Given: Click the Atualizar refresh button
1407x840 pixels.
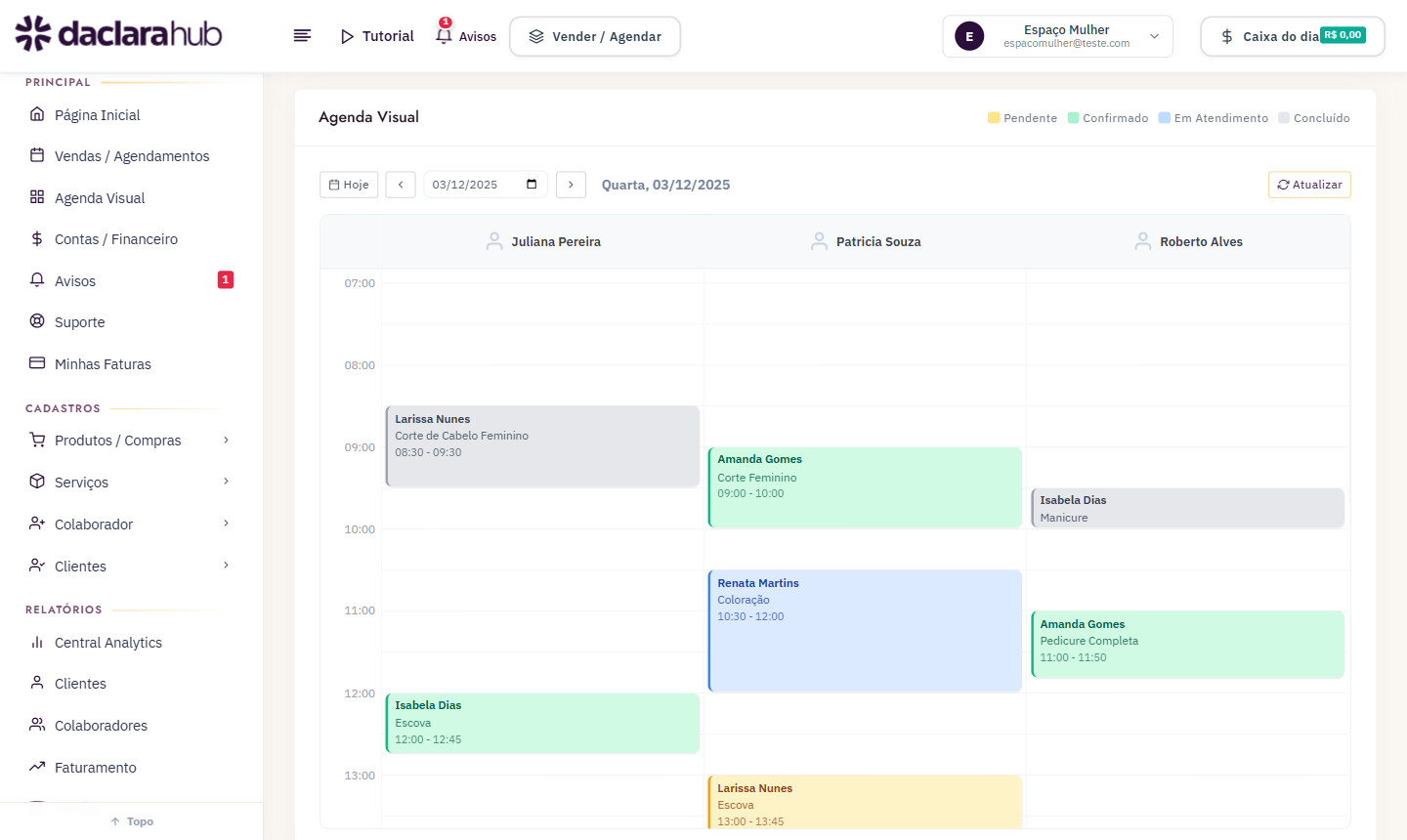Looking at the screenshot, I should [1309, 185].
